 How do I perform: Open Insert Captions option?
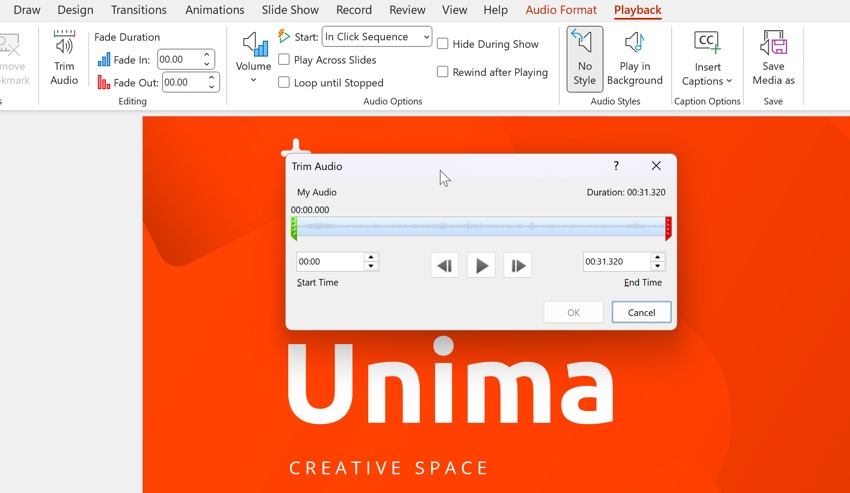[x=707, y=59]
